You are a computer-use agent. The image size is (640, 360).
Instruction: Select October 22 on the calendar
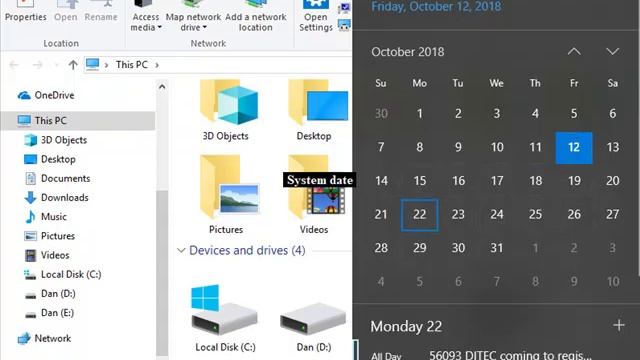pyautogui.click(x=420, y=215)
